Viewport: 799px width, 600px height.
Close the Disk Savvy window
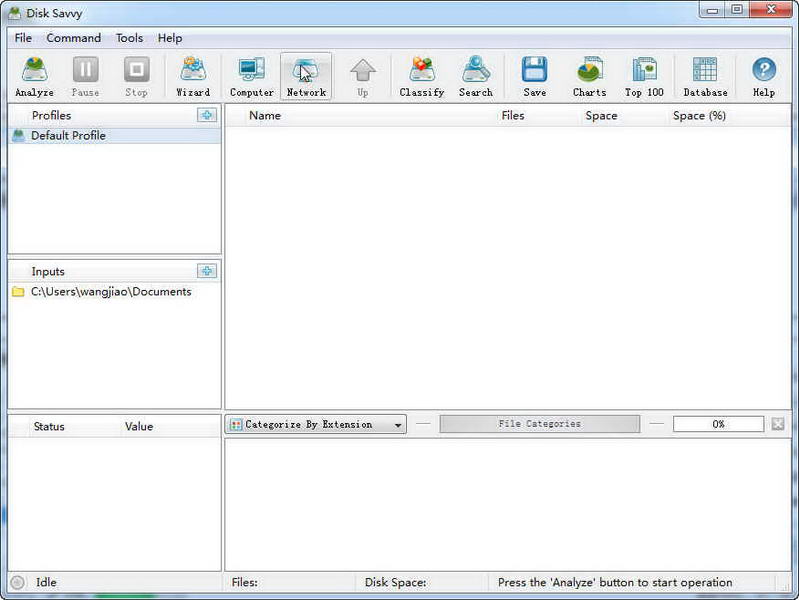pos(771,9)
